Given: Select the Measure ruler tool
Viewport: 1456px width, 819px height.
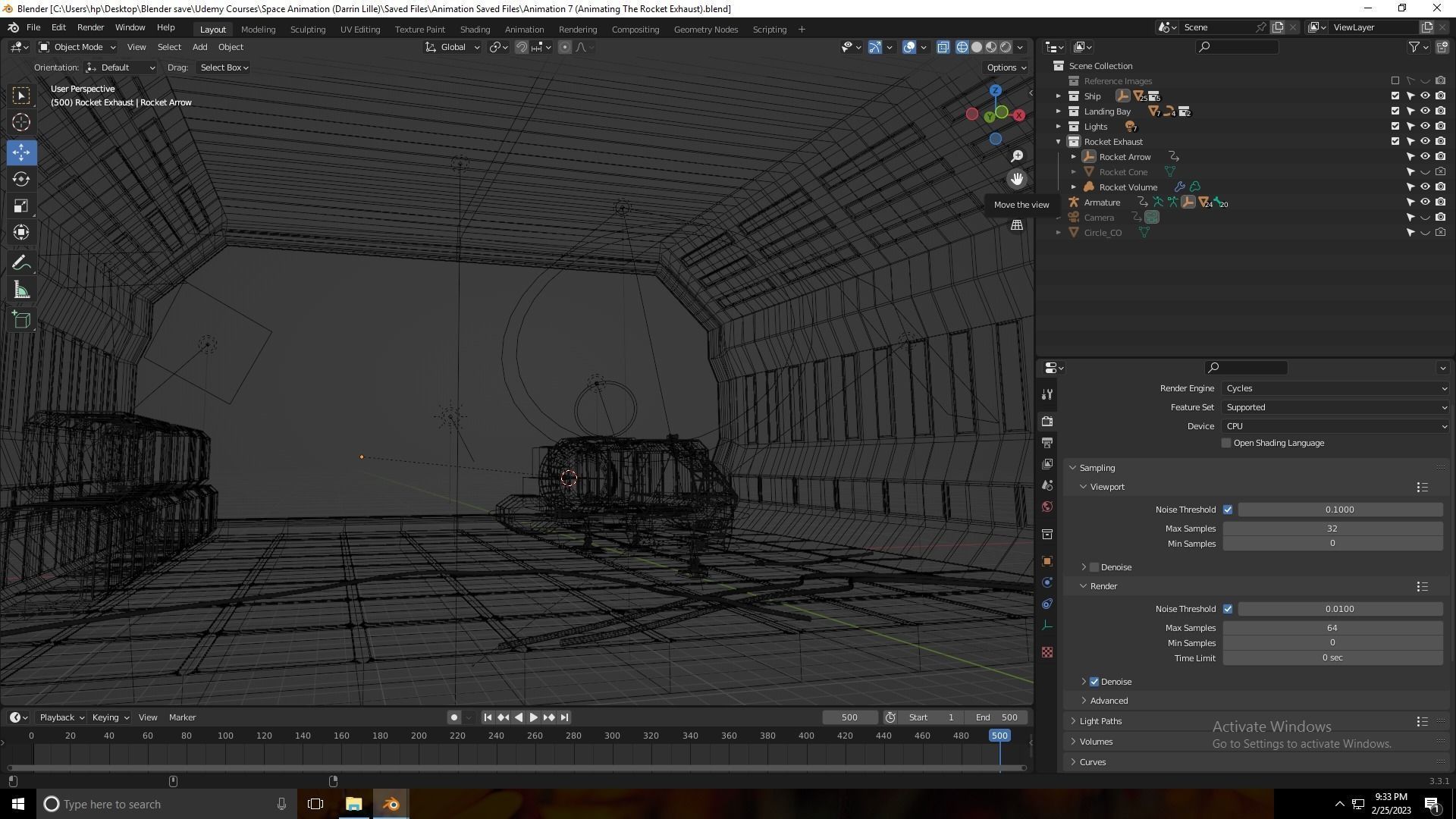Looking at the screenshot, I should coord(21,290).
